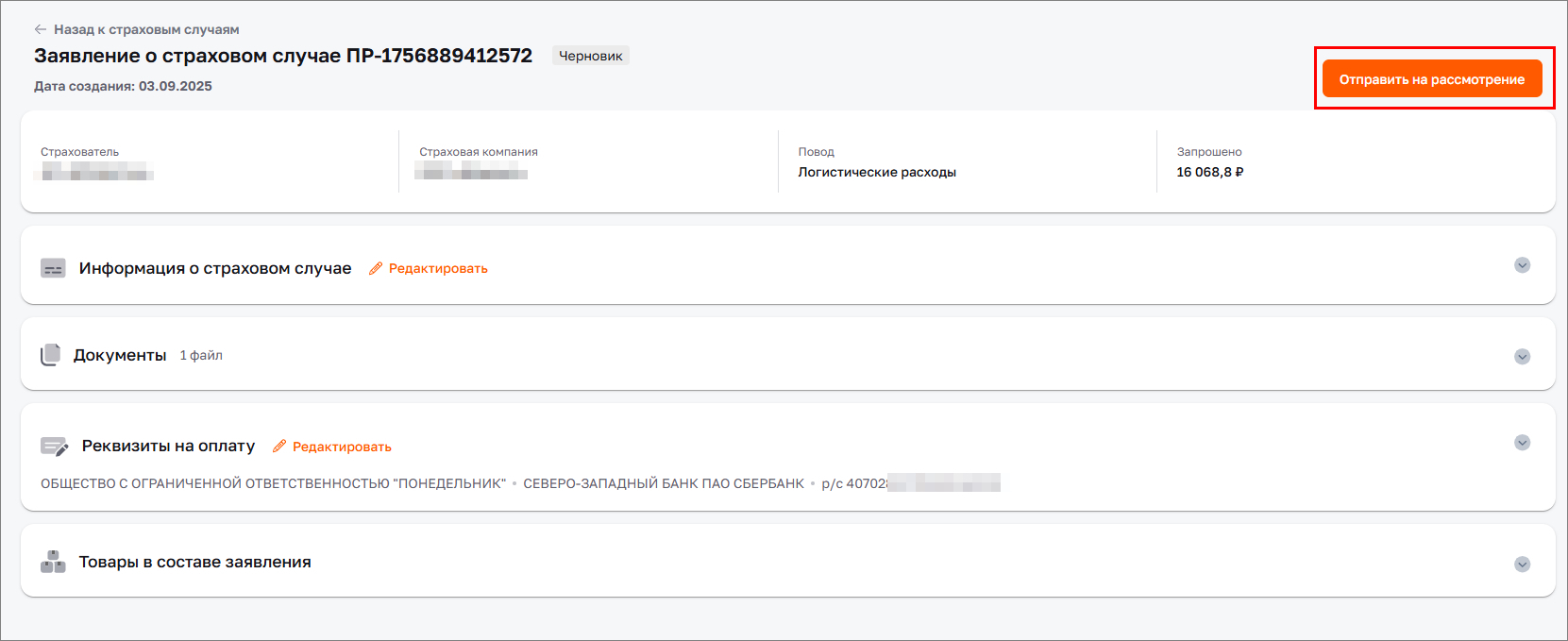This screenshot has width=1568, height=641.
Task: Click the payment details icon beside 'Реквизиты на оплату'
Action: 54,447
